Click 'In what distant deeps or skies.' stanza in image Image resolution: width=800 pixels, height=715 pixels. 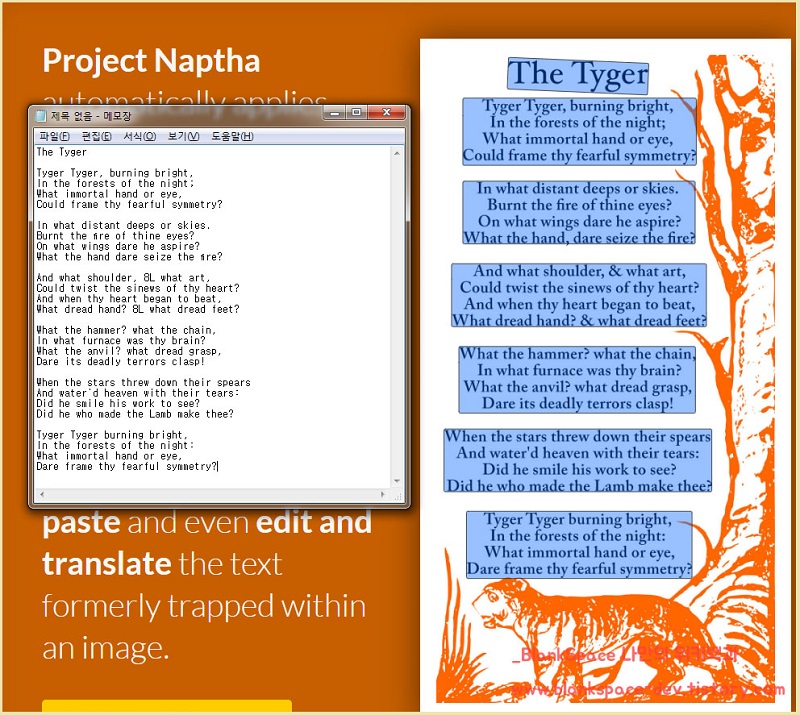point(579,212)
